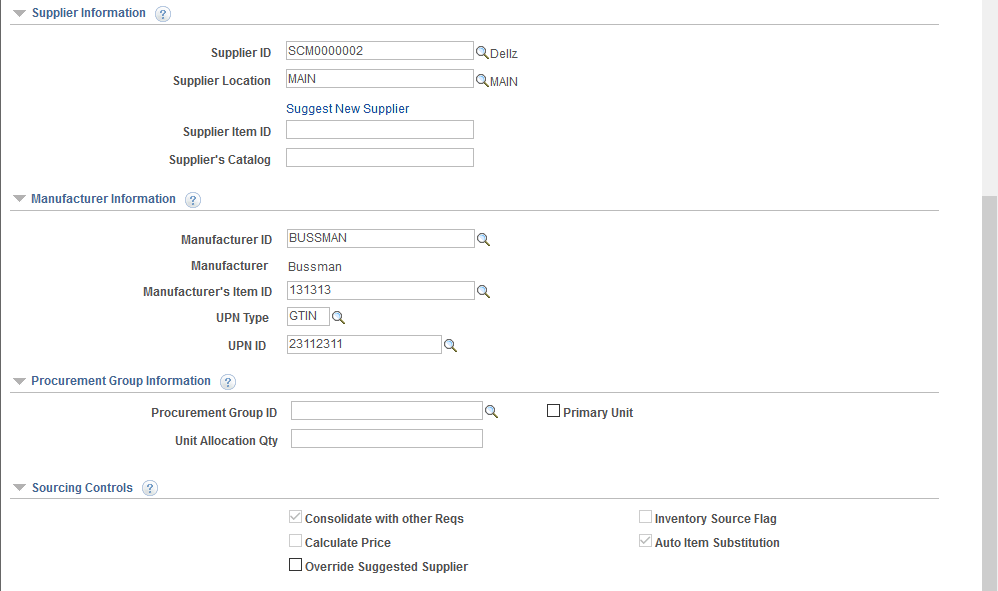
Task: Click the Sourcing Controls section heading
Action: pos(82,488)
